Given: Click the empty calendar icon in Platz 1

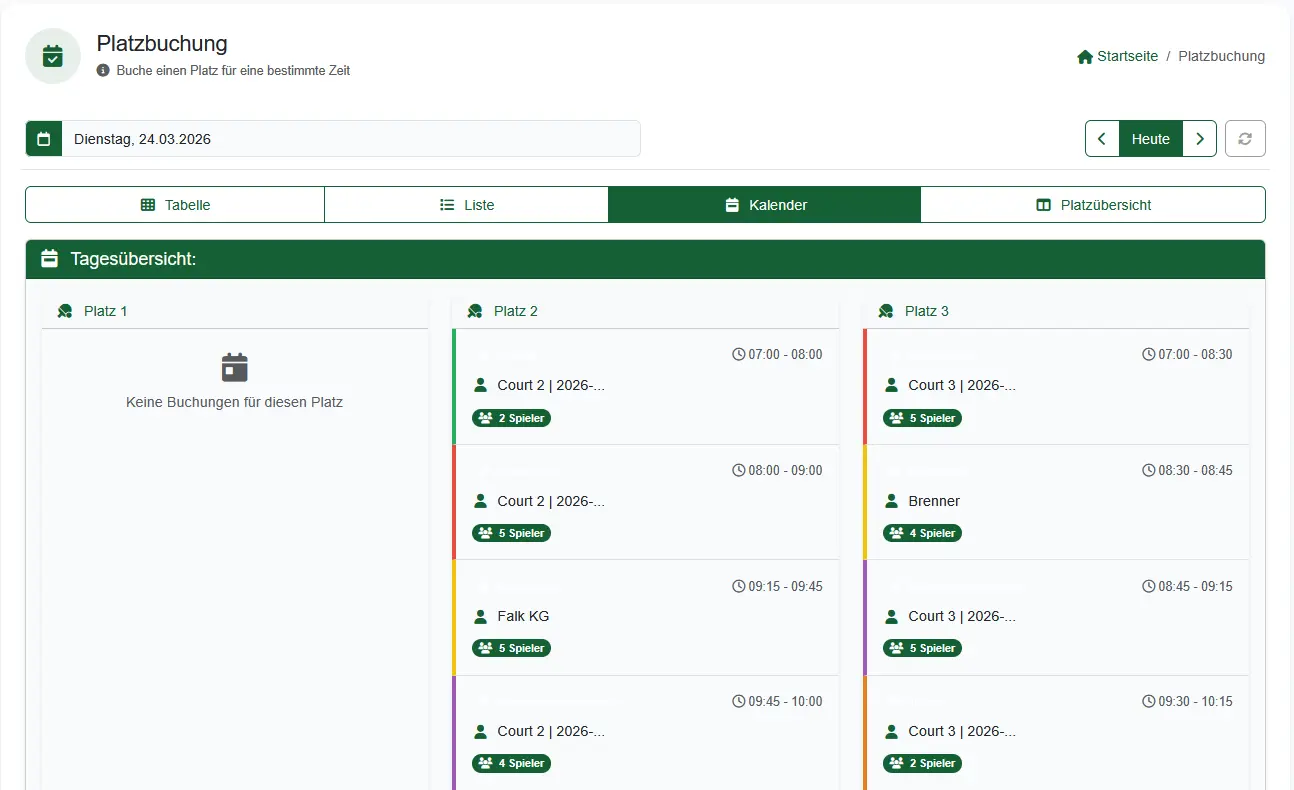Looking at the screenshot, I should [x=234, y=368].
